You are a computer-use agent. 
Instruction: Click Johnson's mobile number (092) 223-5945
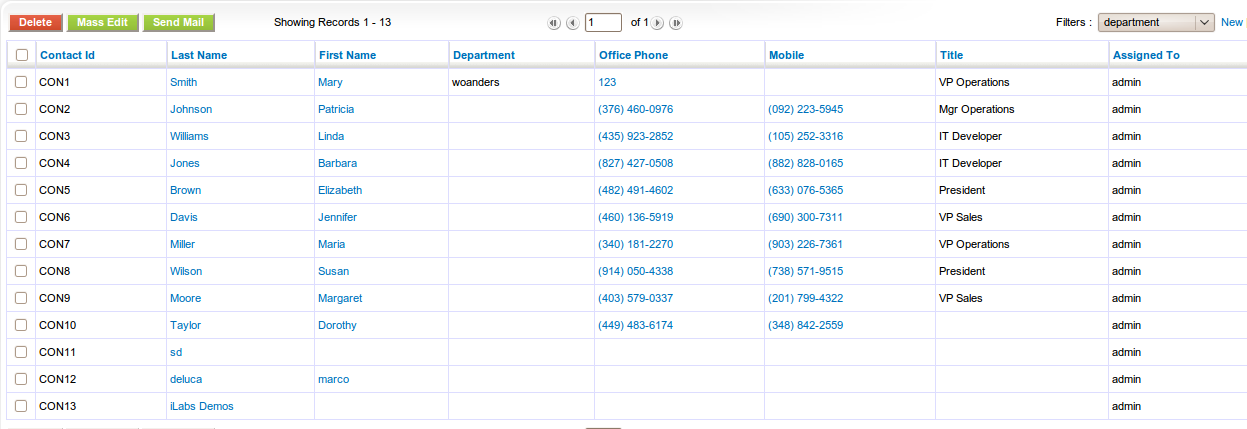tap(805, 109)
